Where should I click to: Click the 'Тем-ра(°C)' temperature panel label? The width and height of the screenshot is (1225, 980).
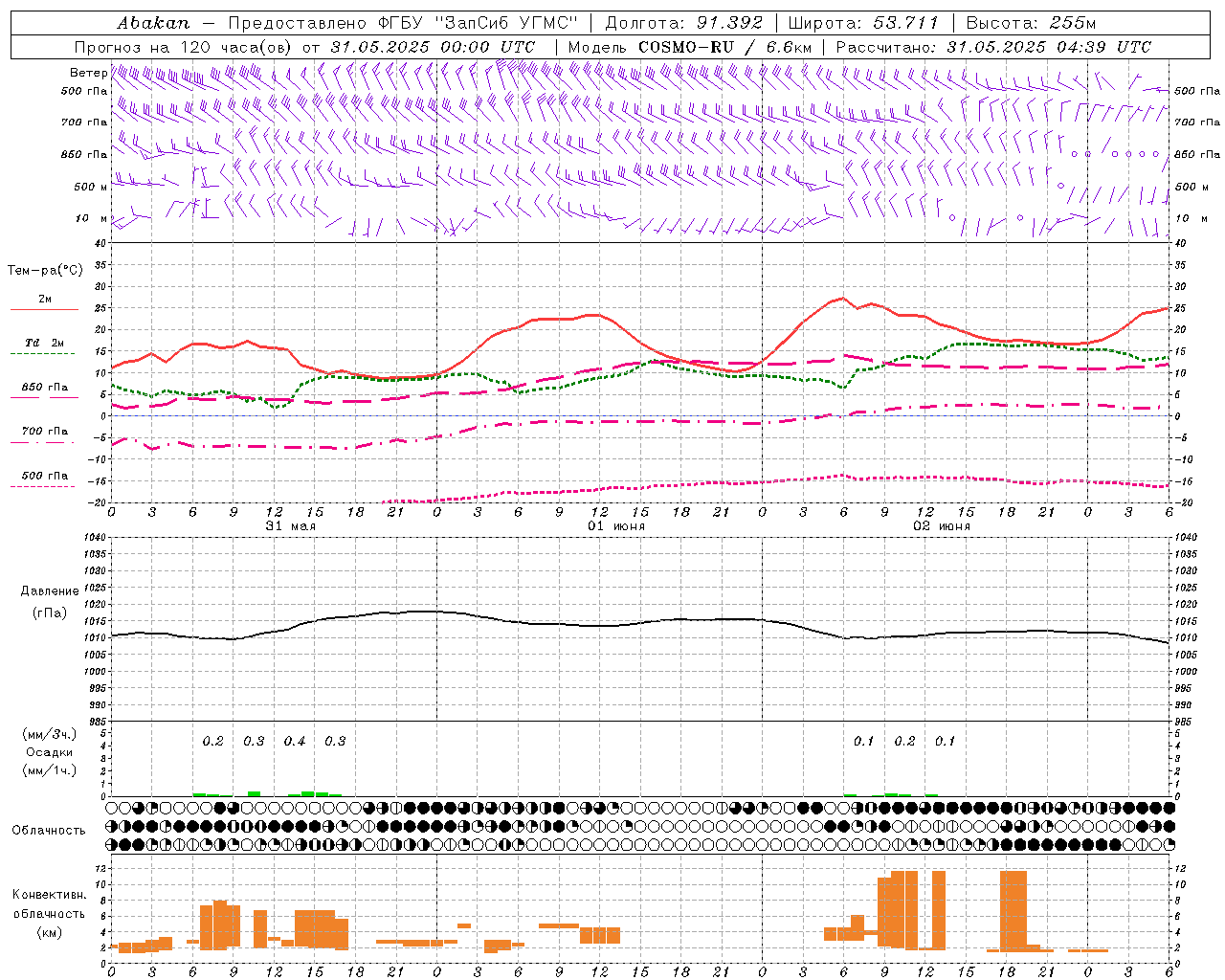click(x=45, y=271)
